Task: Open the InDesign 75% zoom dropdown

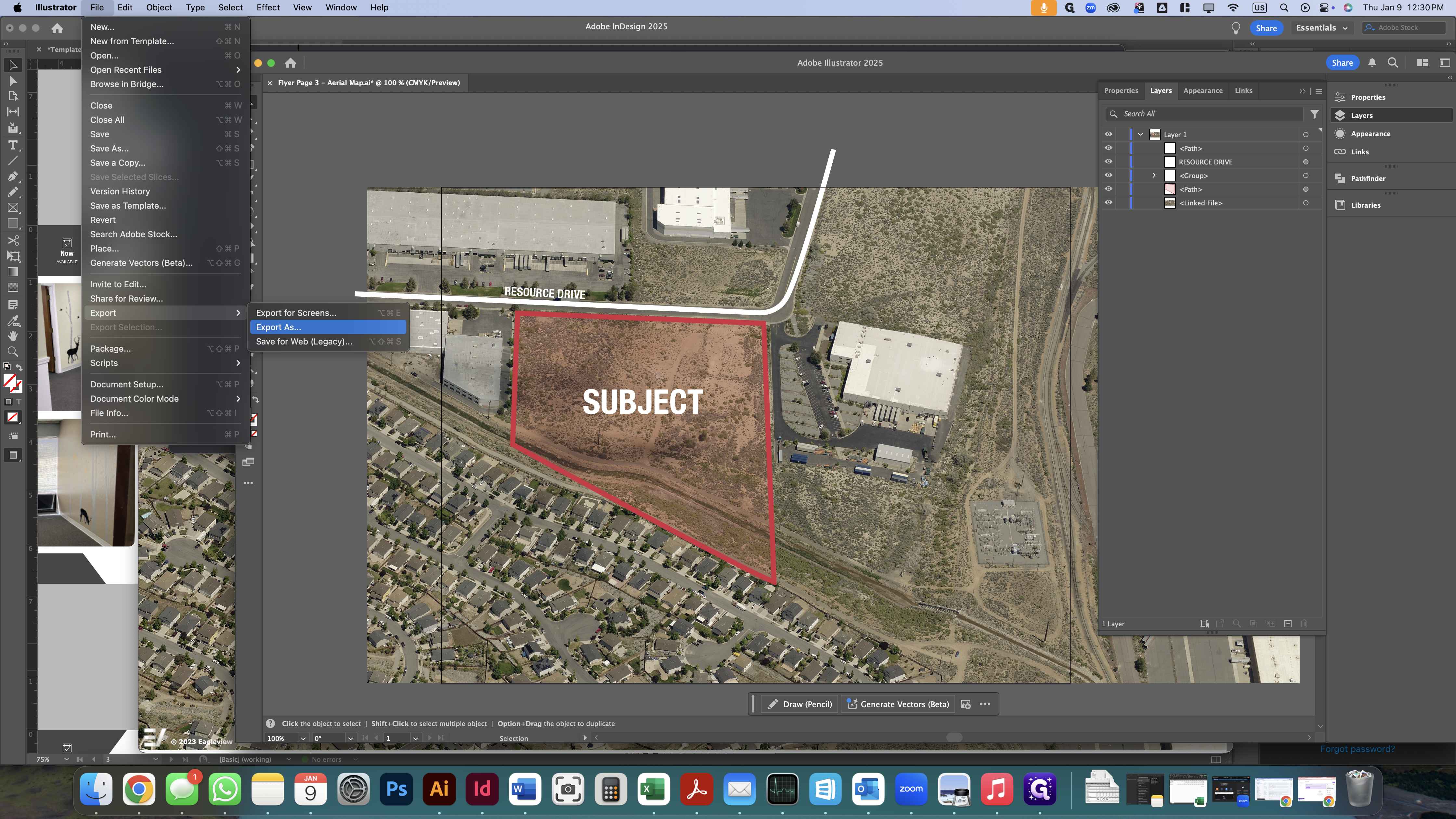Action: pos(67,759)
